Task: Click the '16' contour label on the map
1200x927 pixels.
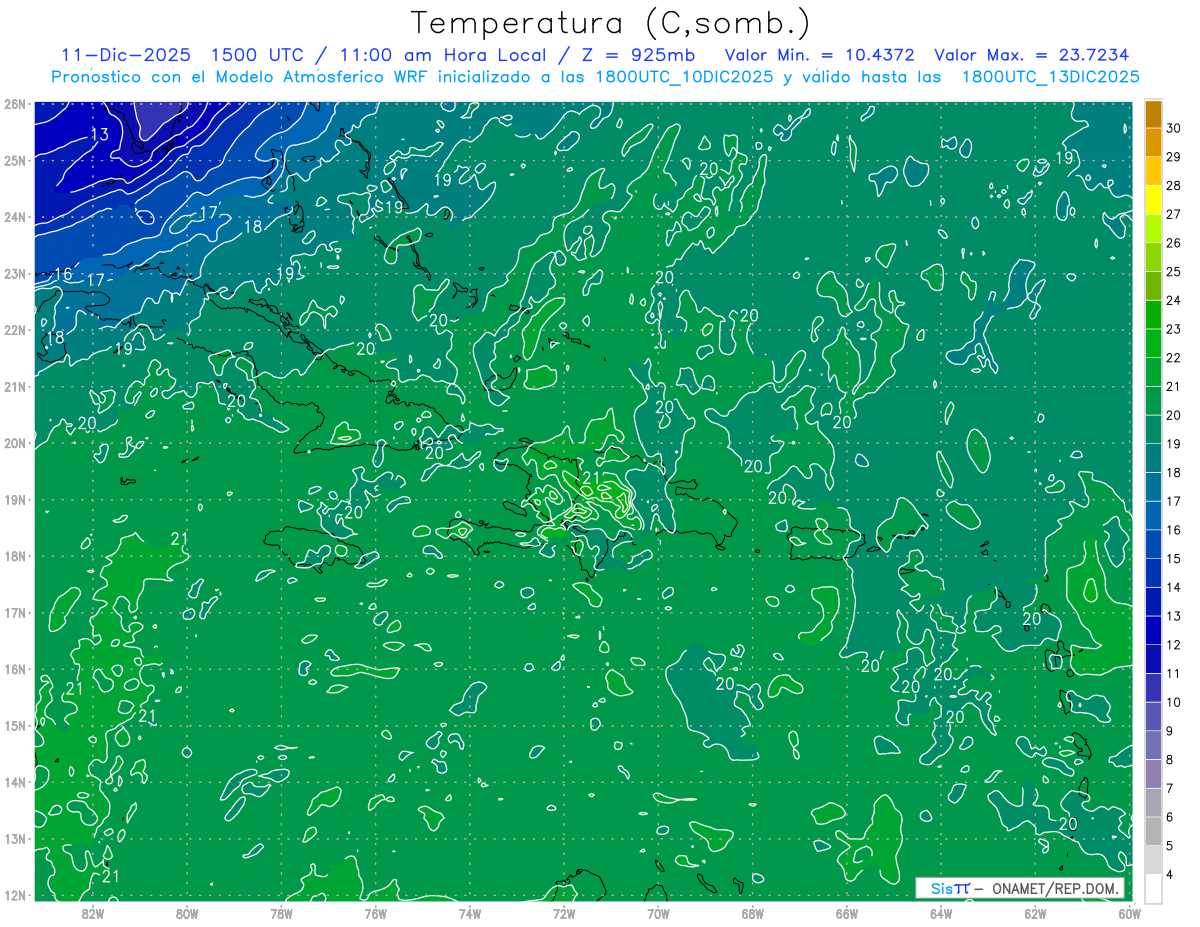Action: 63,274
